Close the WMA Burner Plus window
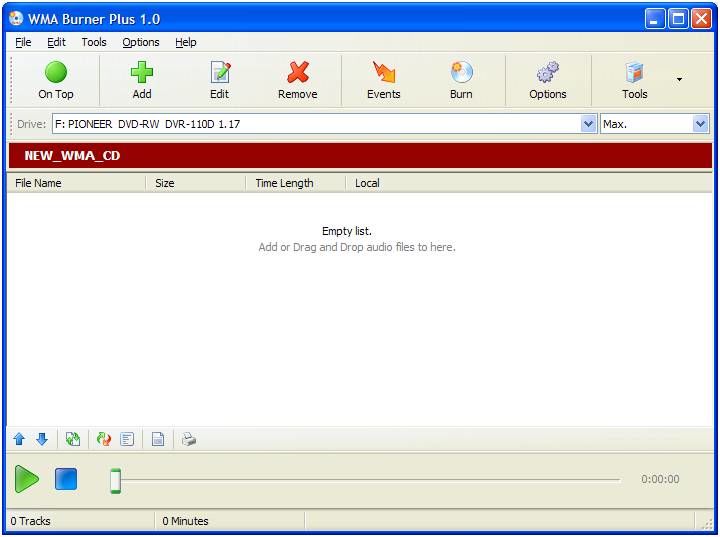The width and height of the screenshot is (720, 537). [x=702, y=19]
